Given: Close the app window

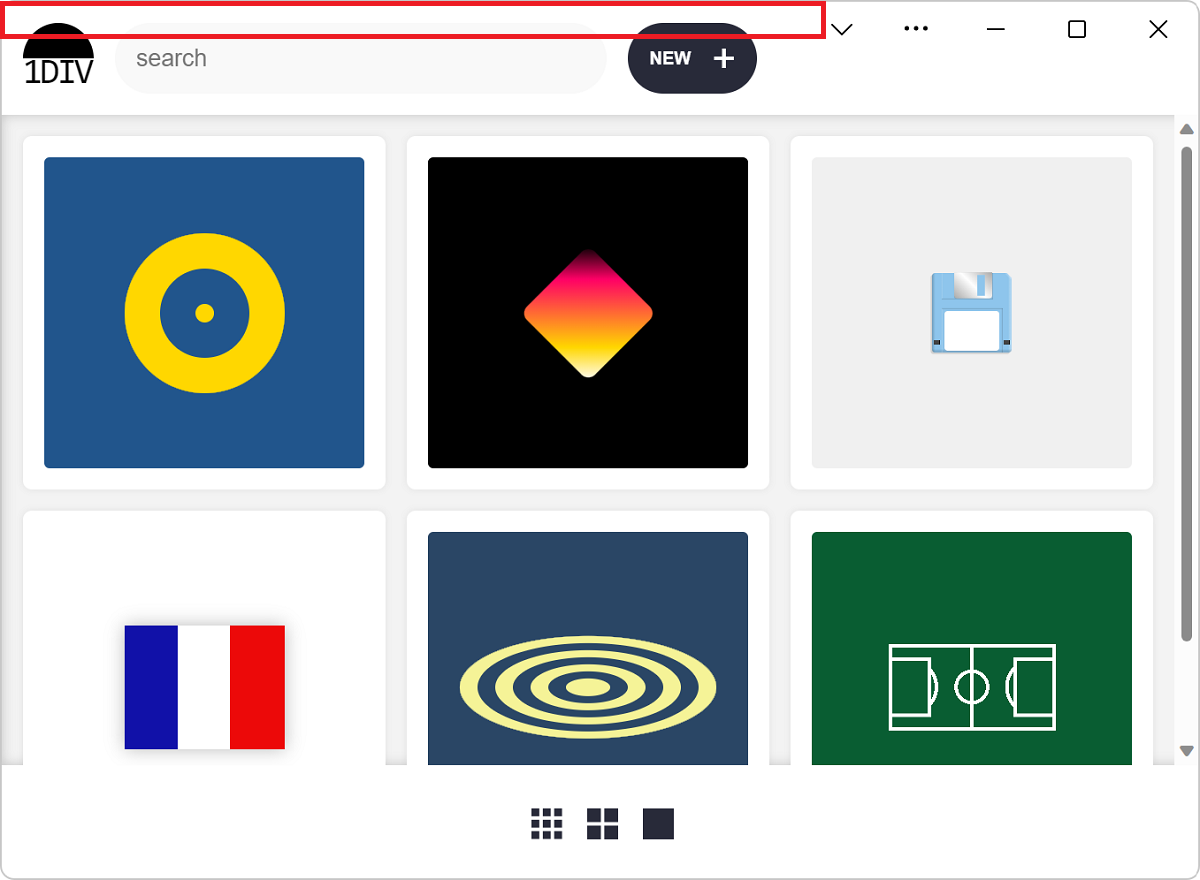Looking at the screenshot, I should click(1158, 29).
